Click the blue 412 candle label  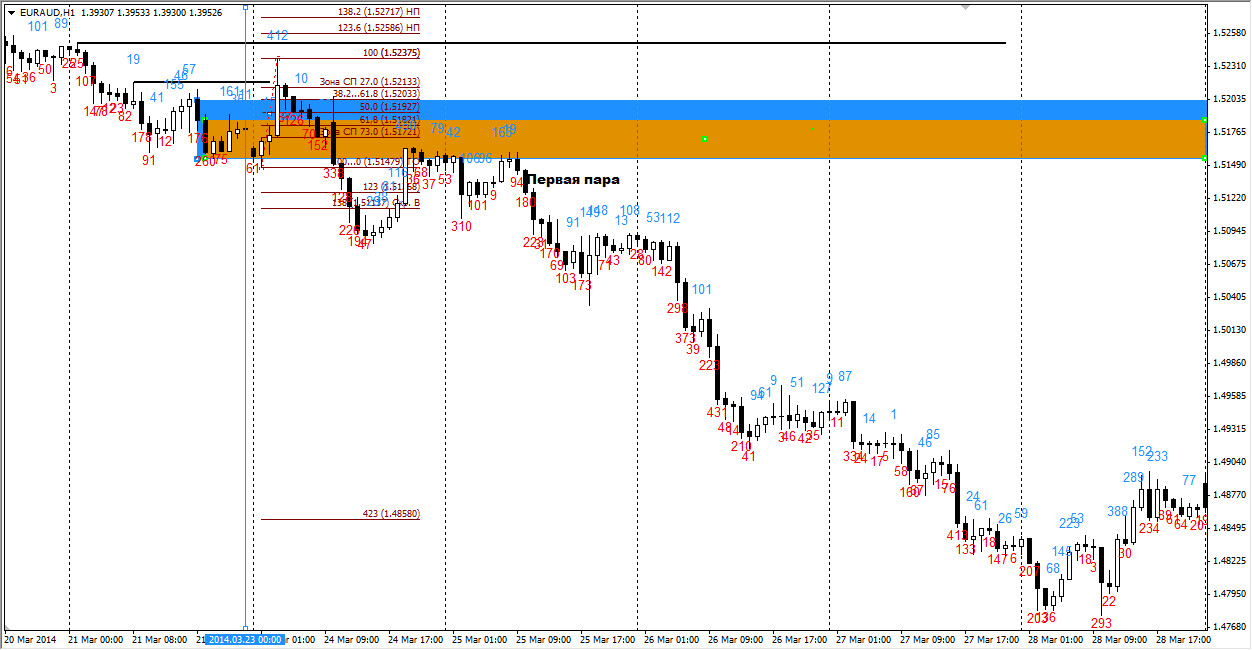[x=277, y=35]
